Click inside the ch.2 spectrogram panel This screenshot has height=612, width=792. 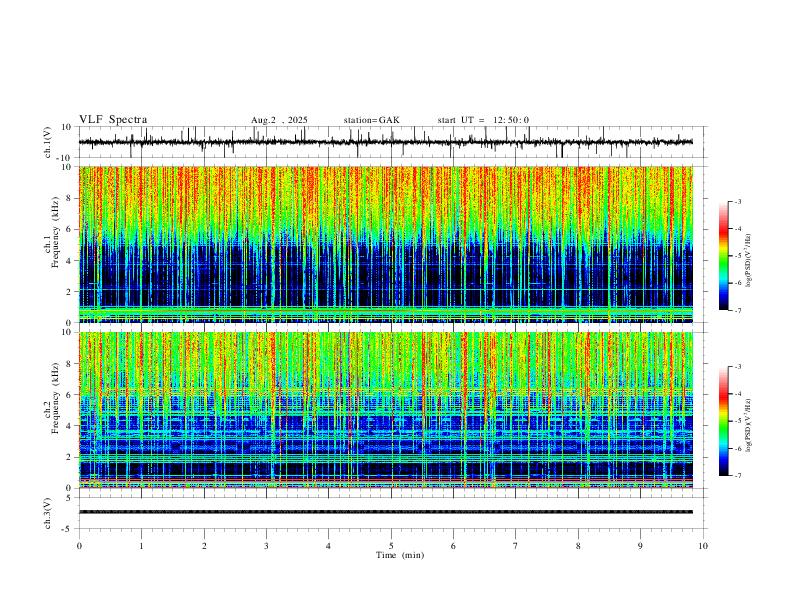tap(385, 410)
